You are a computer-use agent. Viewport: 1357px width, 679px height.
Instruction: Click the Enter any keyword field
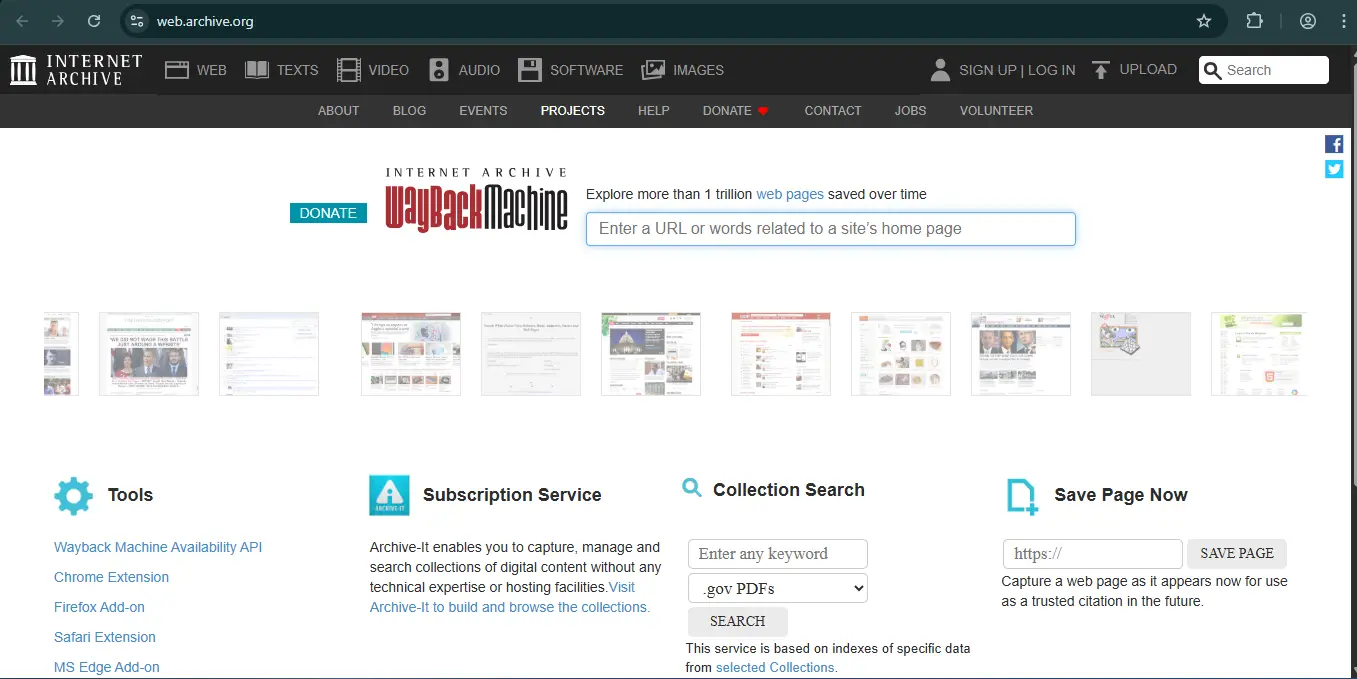click(777, 554)
